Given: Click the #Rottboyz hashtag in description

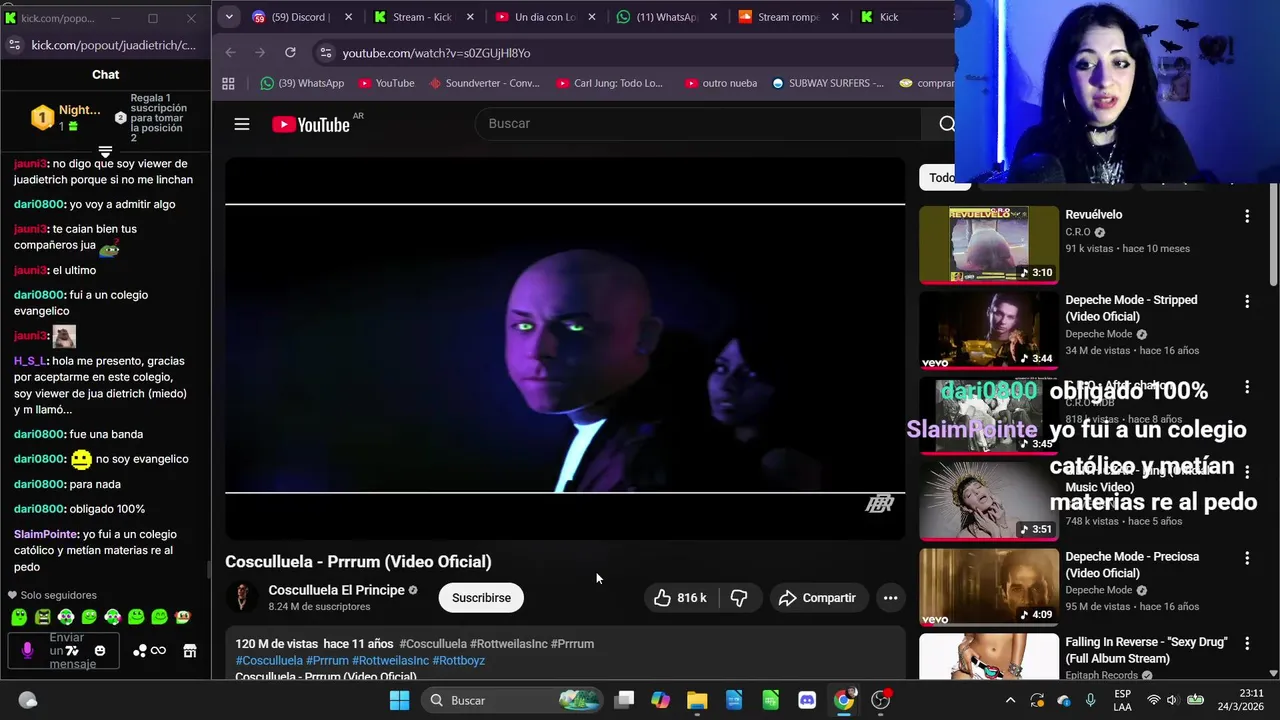Looking at the screenshot, I should click(458, 660).
